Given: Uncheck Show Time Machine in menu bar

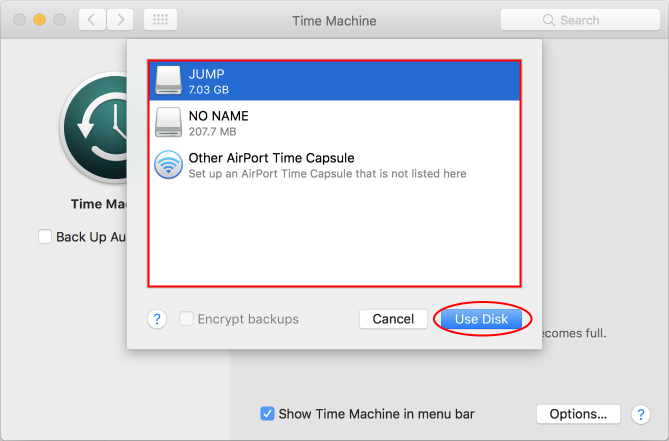Looking at the screenshot, I should (267, 414).
